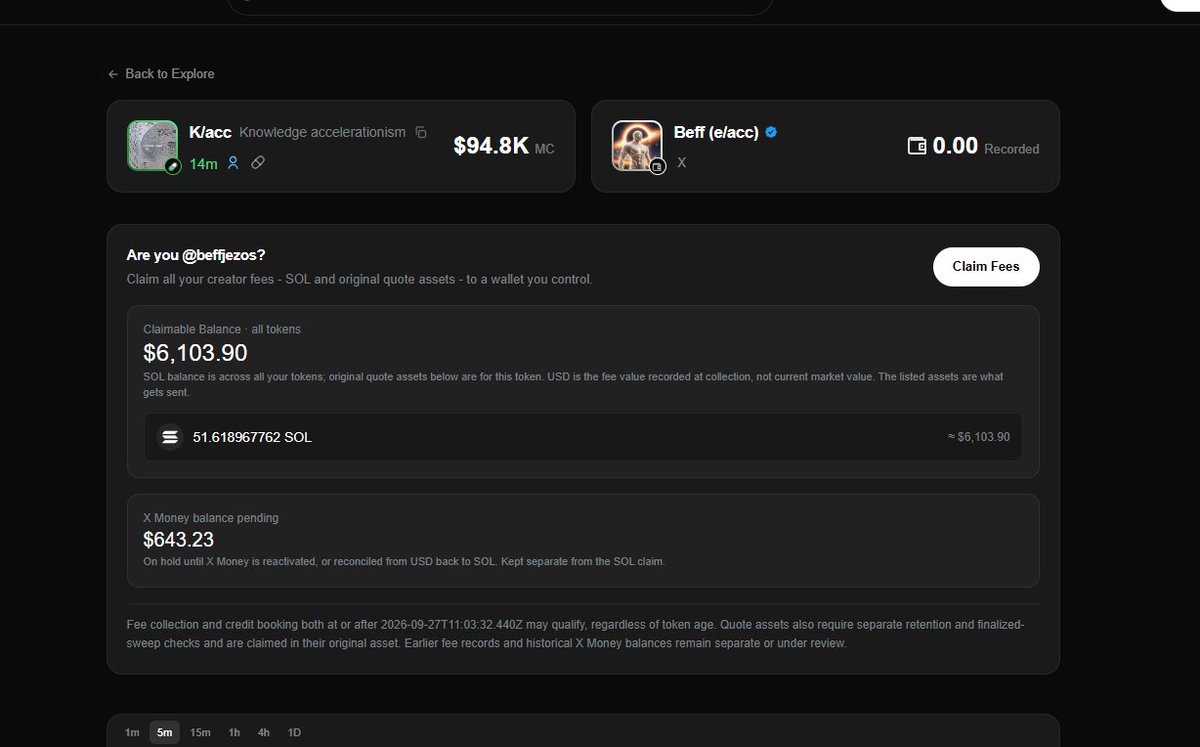Image resolution: width=1200 pixels, height=747 pixels.
Task: Open the K/acc token thumbnail image
Action: 153,146
